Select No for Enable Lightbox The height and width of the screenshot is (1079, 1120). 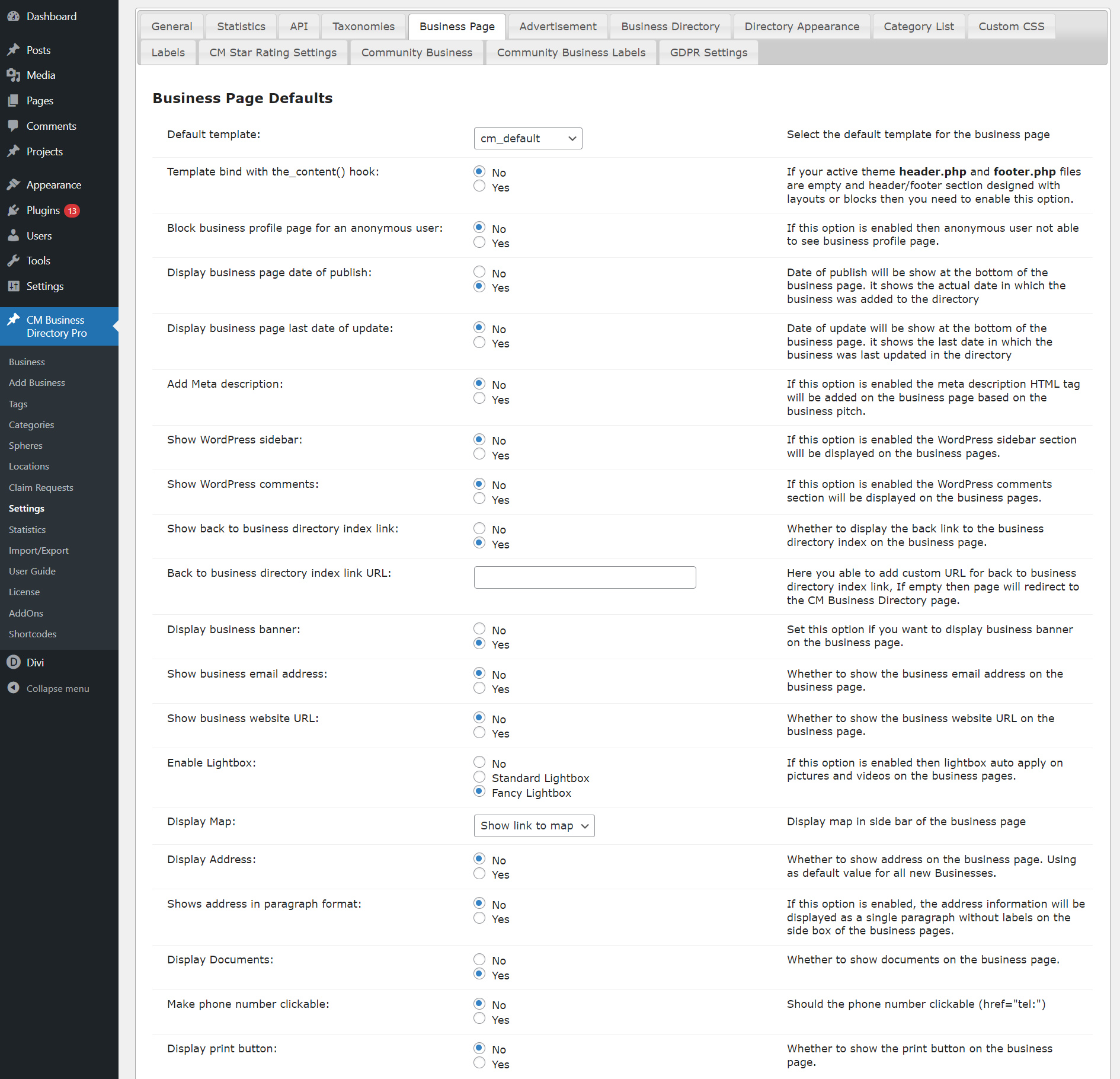479,762
